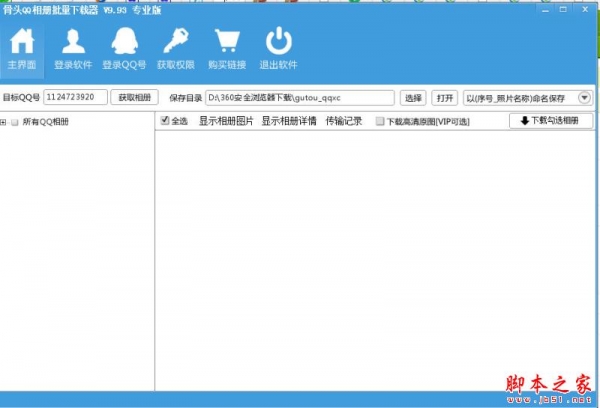Viewport: 600px width, 408px height.
Task: Switch to 显示相册详情 tab
Action: coord(289,121)
